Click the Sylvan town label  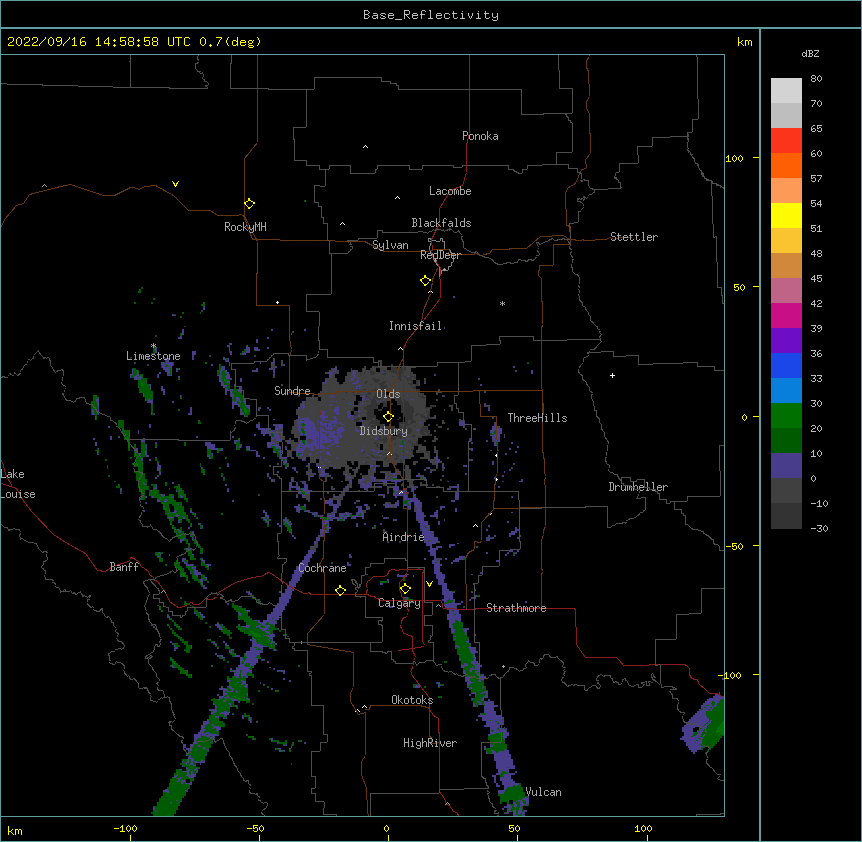point(390,245)
